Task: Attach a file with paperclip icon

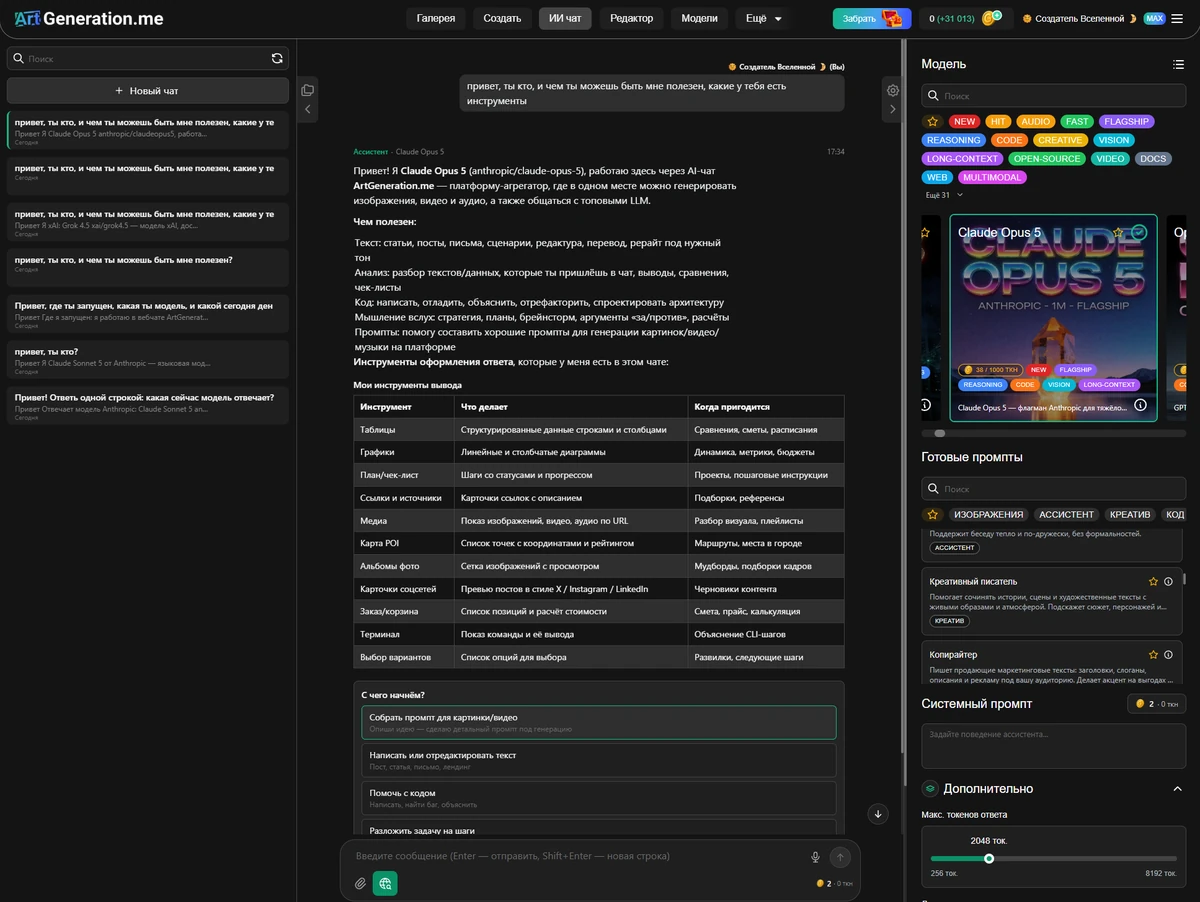Action: [361, 884]
